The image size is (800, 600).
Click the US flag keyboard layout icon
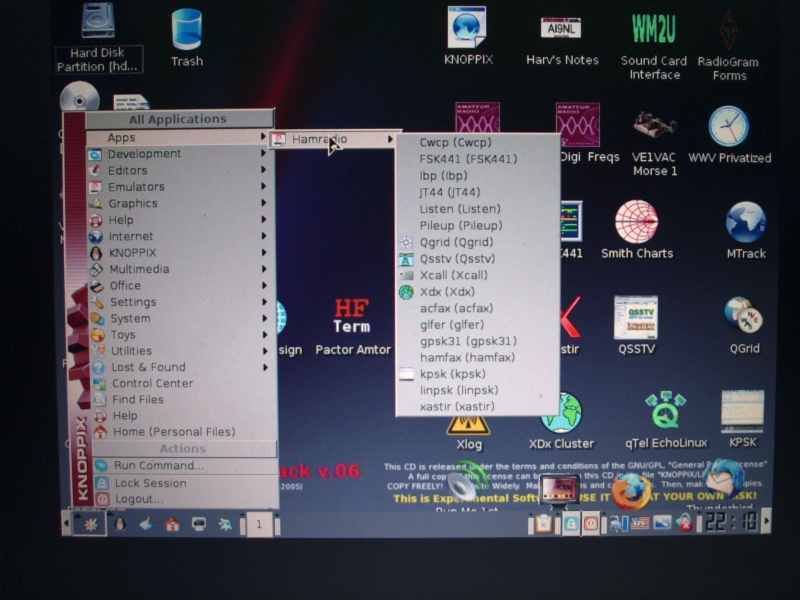[640, 523]
